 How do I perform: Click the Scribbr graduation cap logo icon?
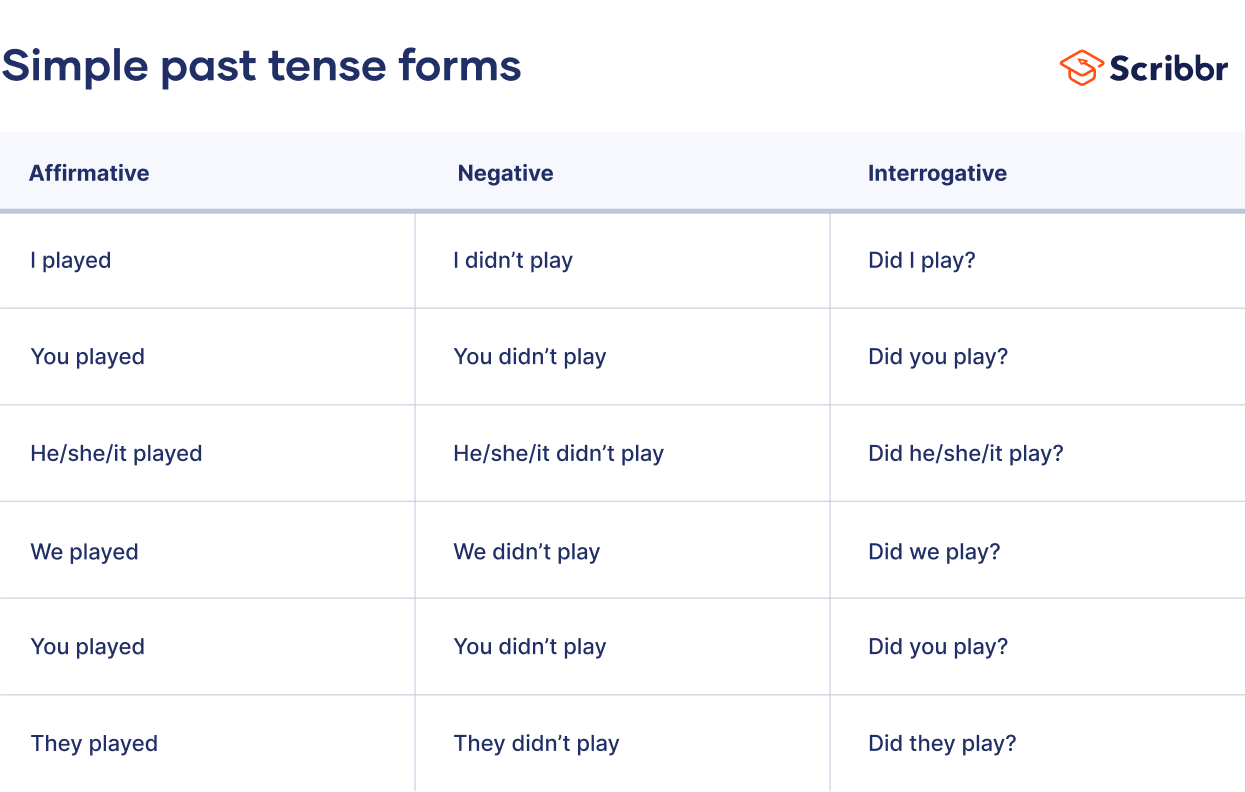click(1082, 67)
